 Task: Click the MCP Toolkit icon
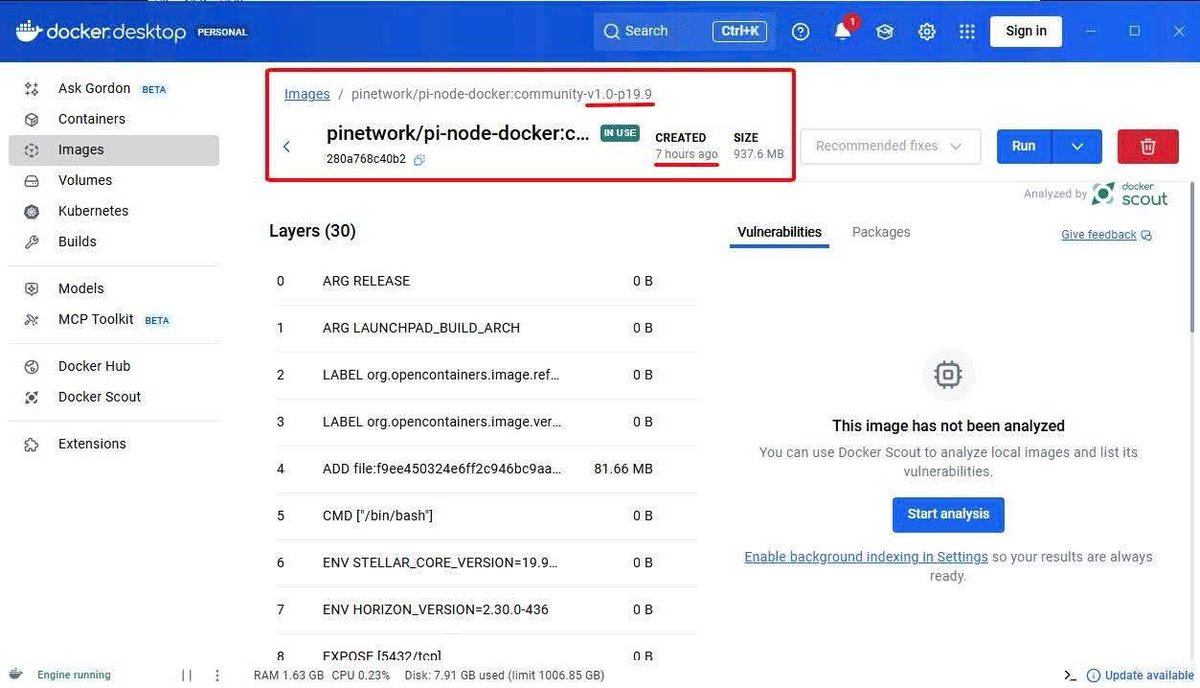(x=32, y=320)
